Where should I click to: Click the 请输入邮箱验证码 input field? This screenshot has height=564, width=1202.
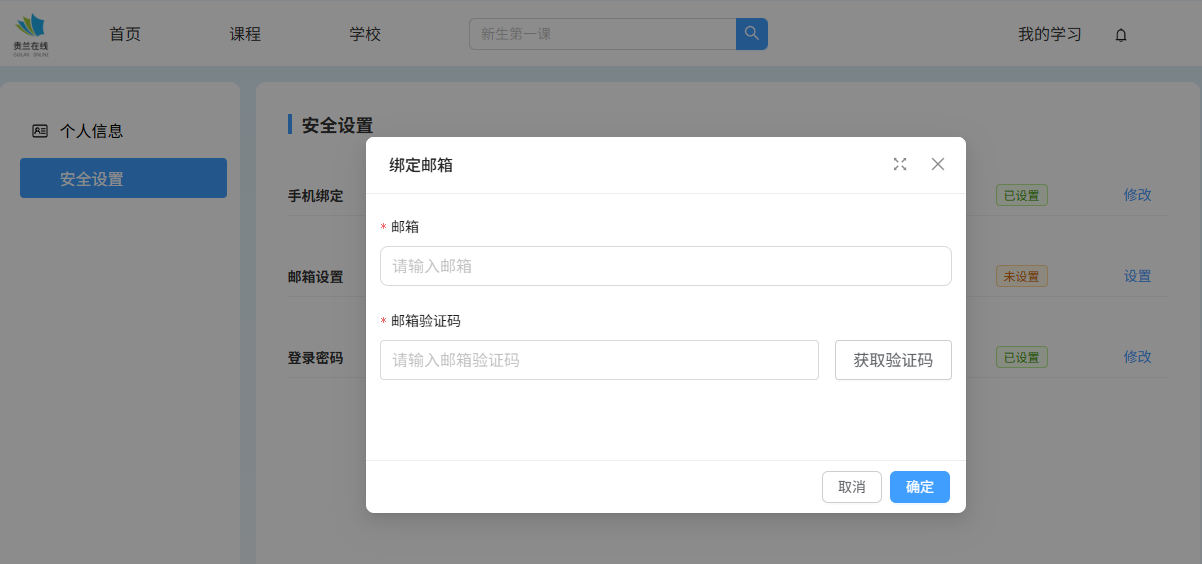coord(599,360)
